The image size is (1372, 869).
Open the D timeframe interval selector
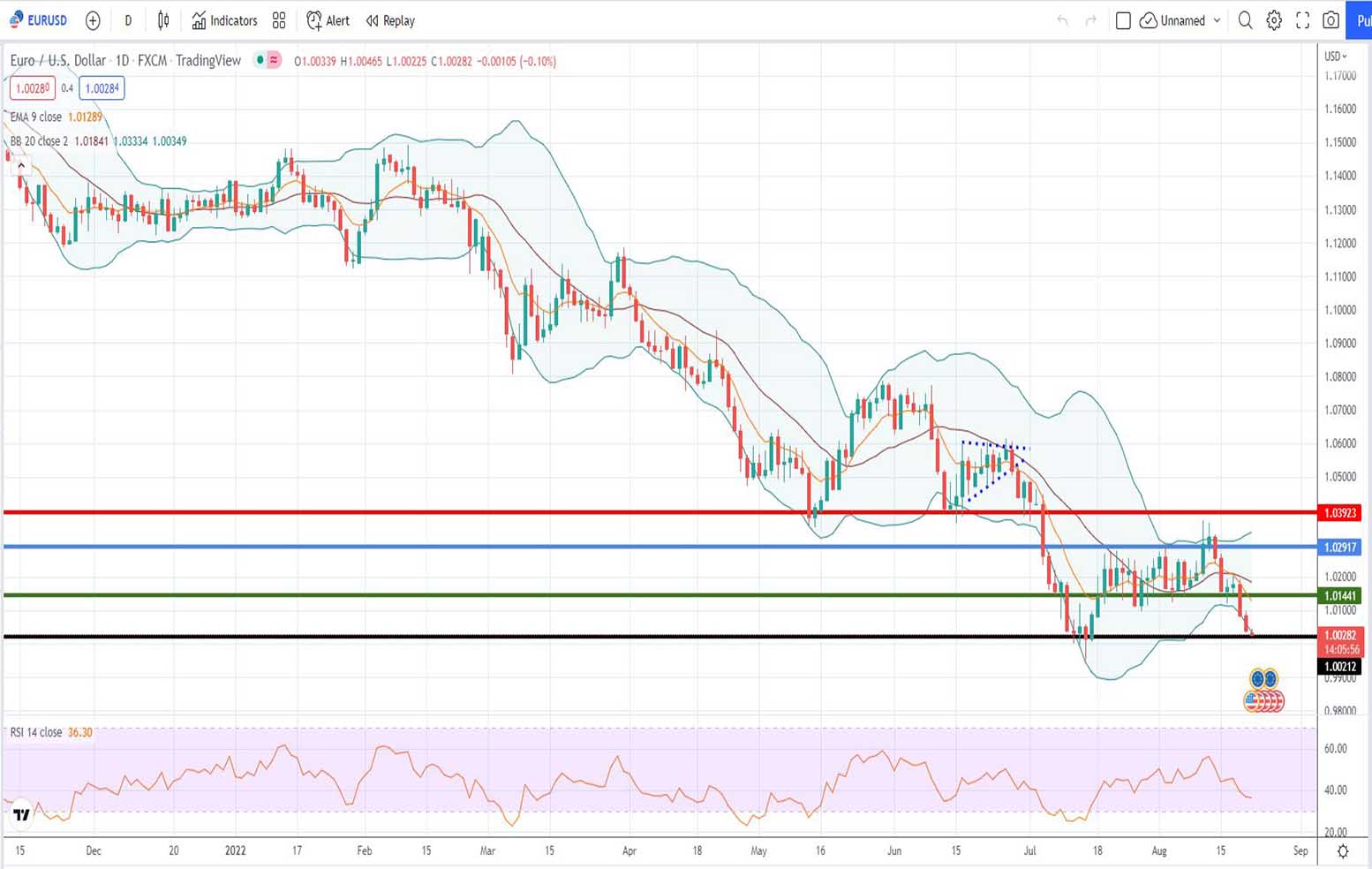click(x=128, y=20)
